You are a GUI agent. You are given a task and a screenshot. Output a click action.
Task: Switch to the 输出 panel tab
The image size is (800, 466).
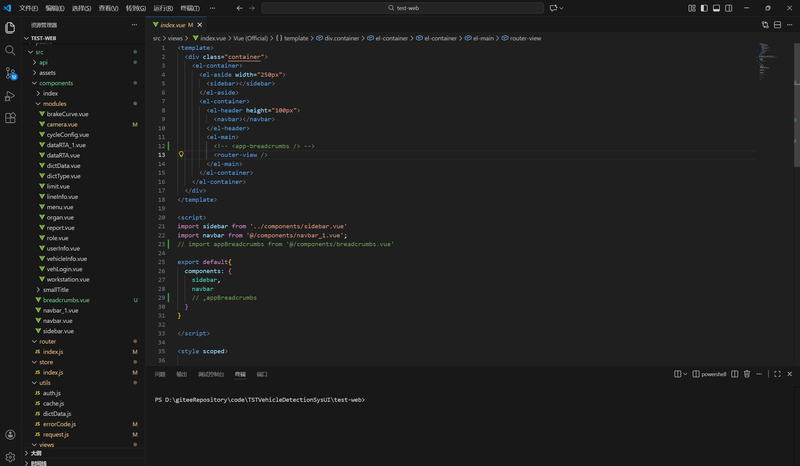click(181, 374)
